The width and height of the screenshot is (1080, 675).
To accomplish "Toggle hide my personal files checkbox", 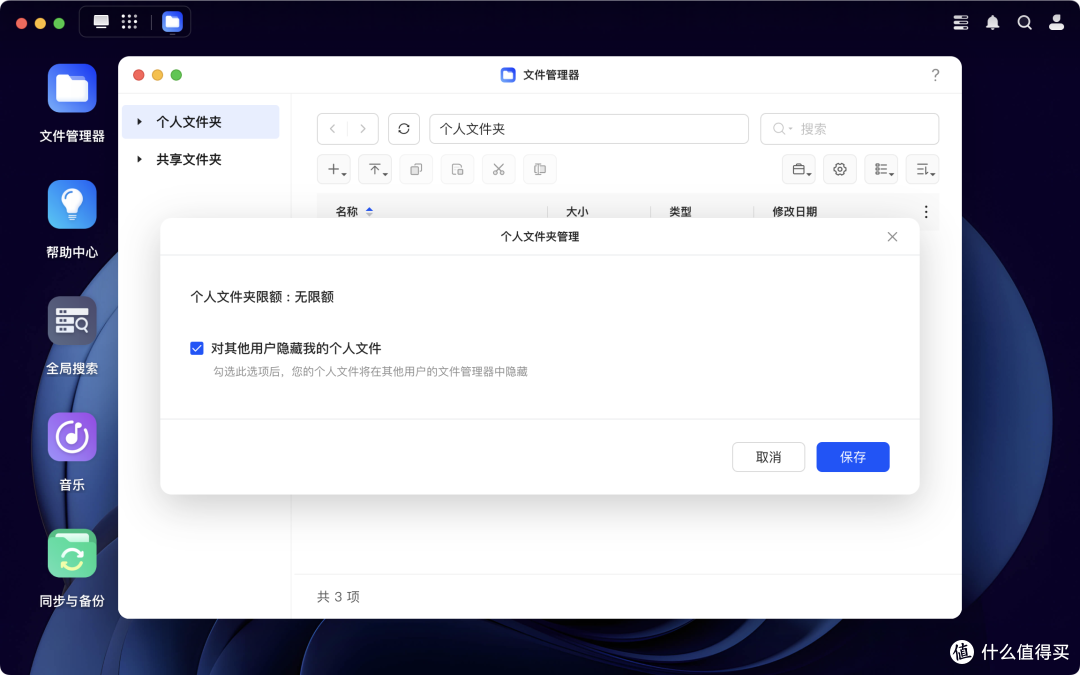I will [x=197, y=349].
